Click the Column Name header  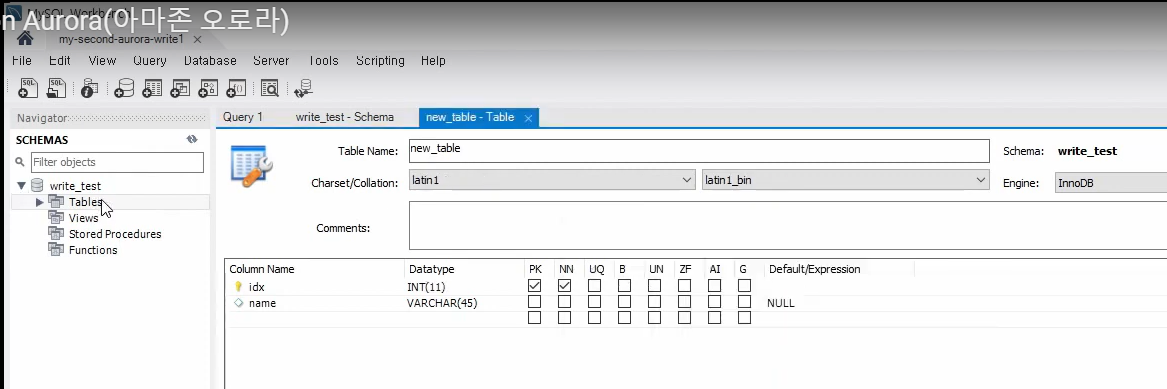[261, 269]
